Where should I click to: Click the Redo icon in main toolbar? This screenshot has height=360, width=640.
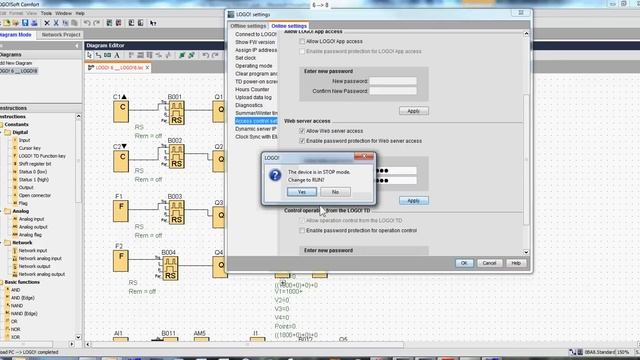97,23
